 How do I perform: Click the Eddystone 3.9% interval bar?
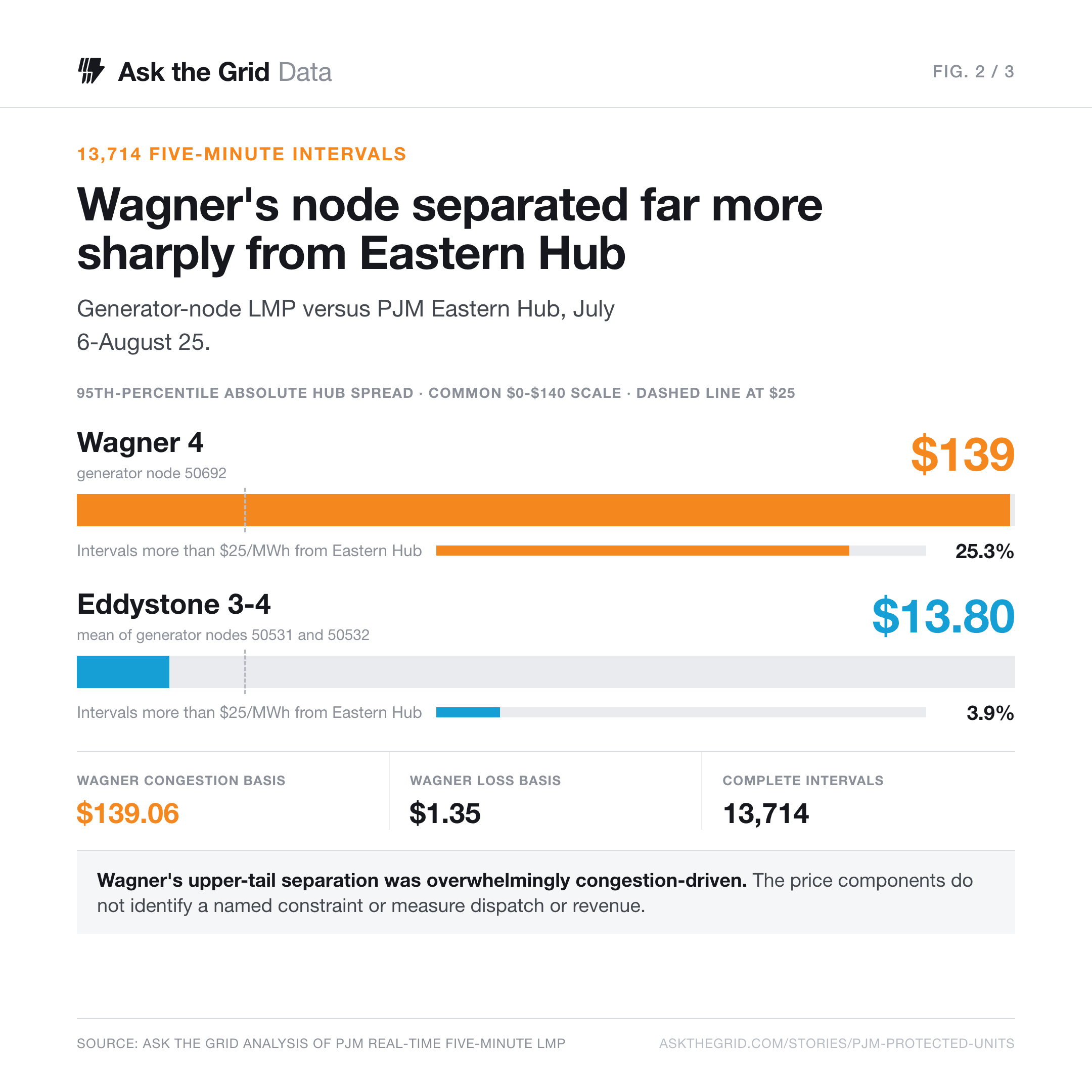coord(468,712)
